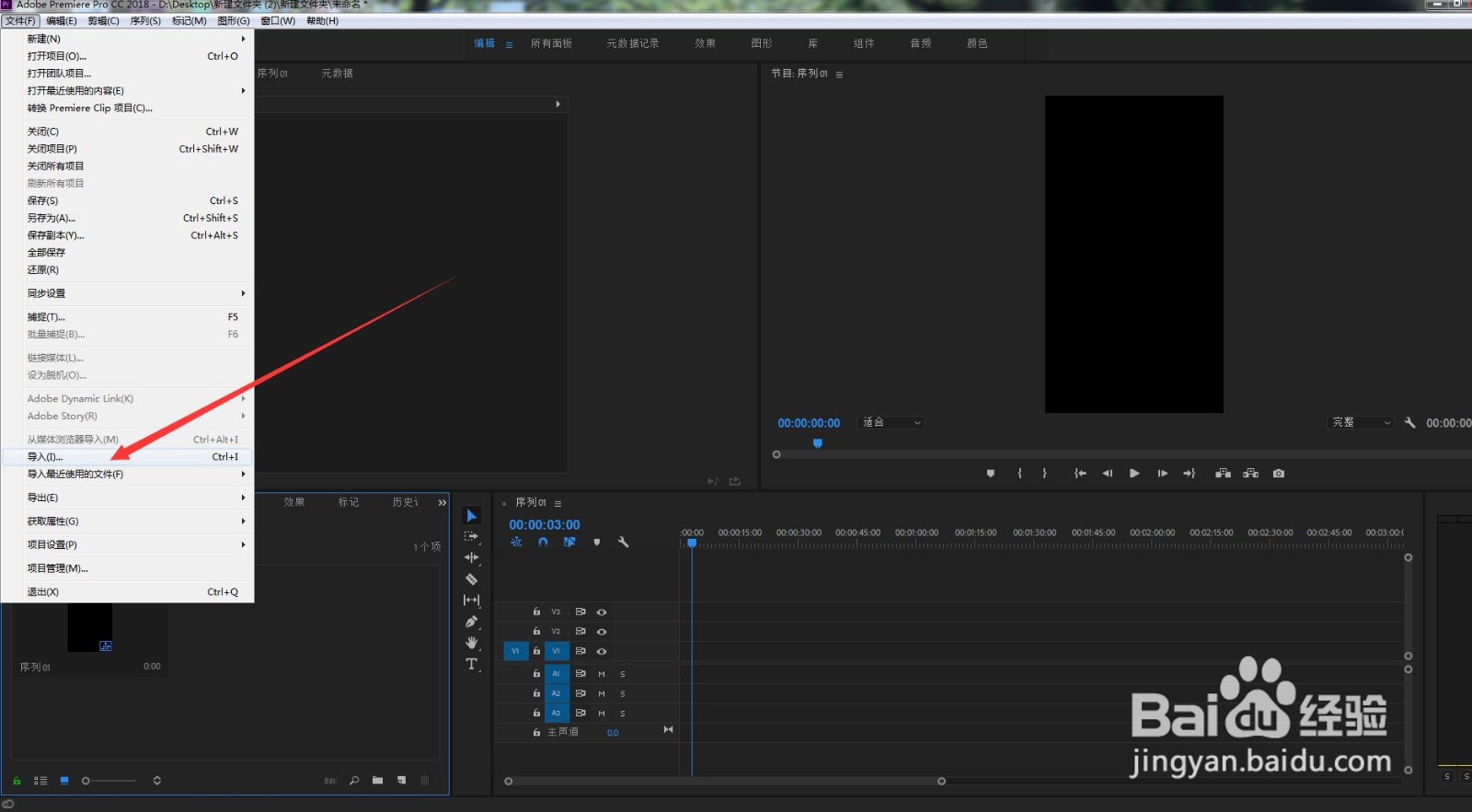1472x812 pixels.
Task: Add marker in Program Monitor
Action: coord(991,474)
